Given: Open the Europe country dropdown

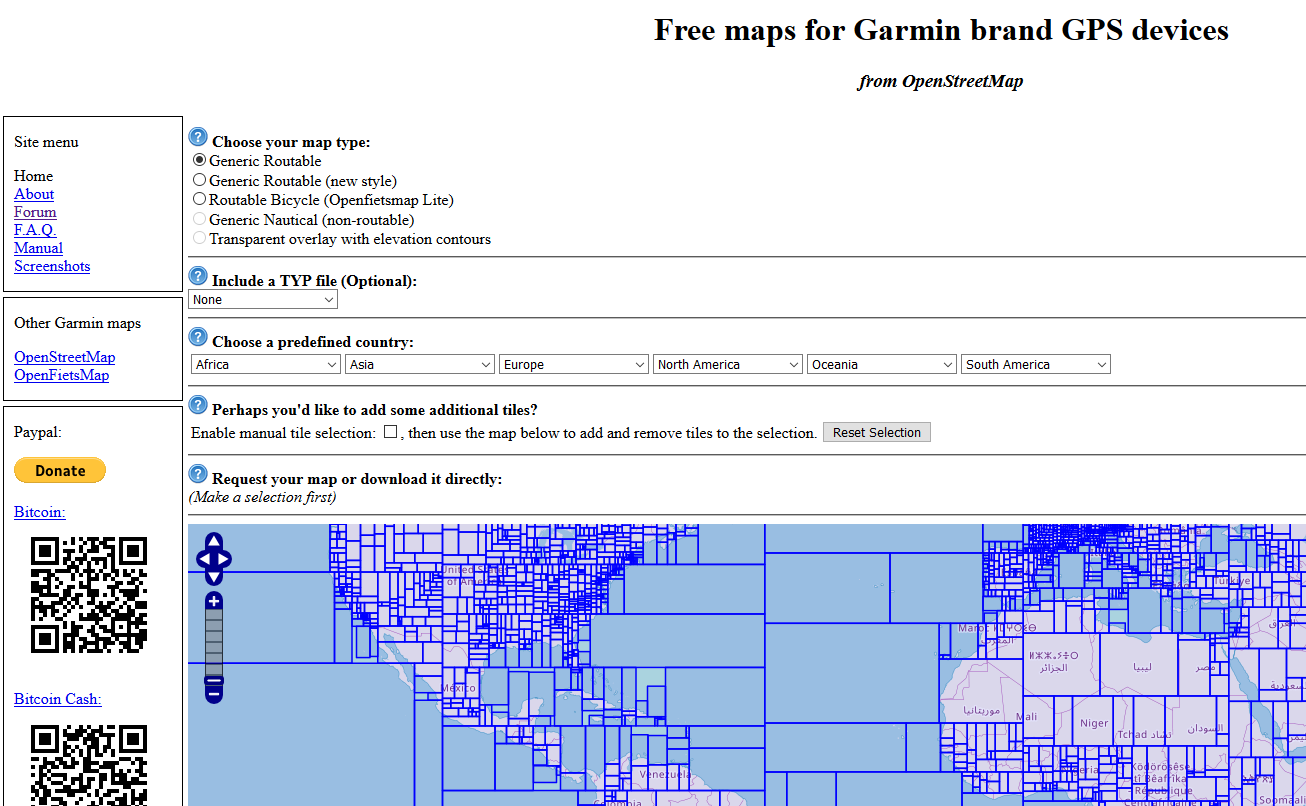Looking at the screenshot, I should point(574,365).
